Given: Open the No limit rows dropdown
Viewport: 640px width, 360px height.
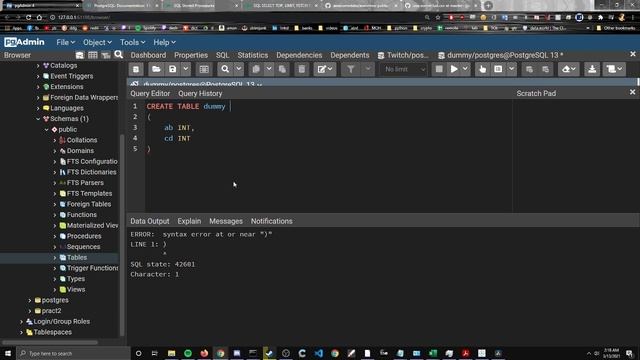Looking at the screenshot, I should point(404,69).
